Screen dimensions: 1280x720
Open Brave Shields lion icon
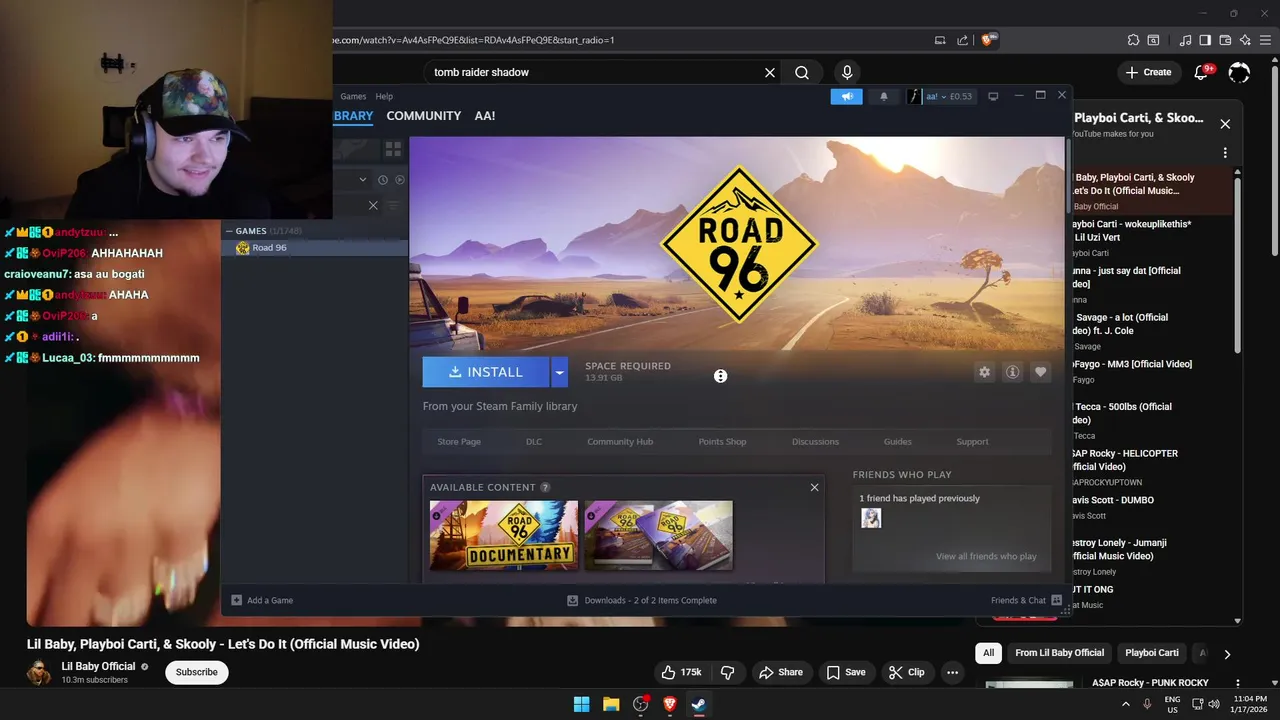pyautogui.click(x=989, y=40)
